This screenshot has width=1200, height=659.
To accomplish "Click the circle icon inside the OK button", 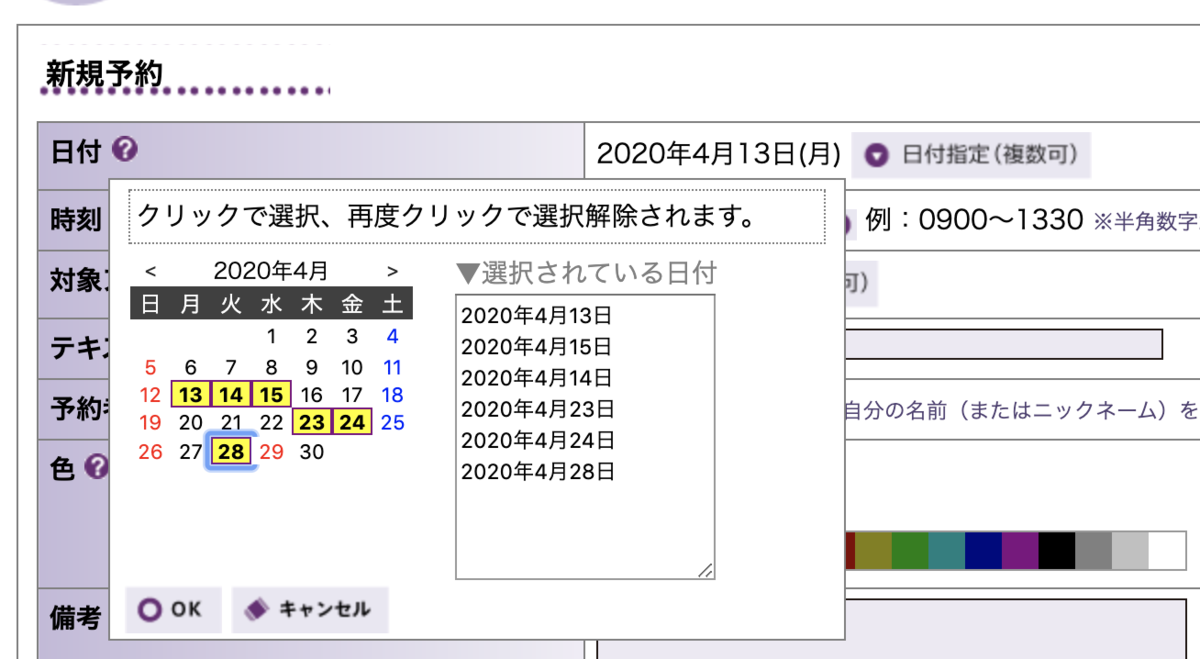I will click(x=152, y=610).
